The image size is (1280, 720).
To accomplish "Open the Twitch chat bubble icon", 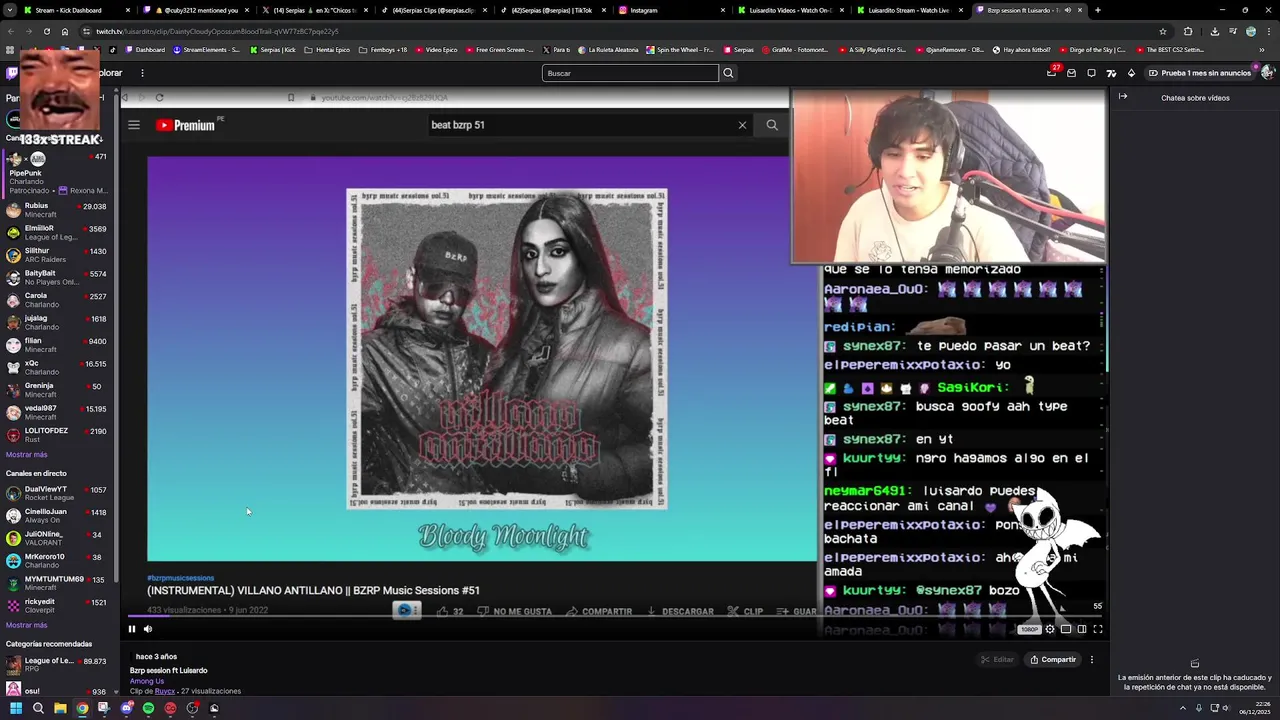I will point(1091,73).
